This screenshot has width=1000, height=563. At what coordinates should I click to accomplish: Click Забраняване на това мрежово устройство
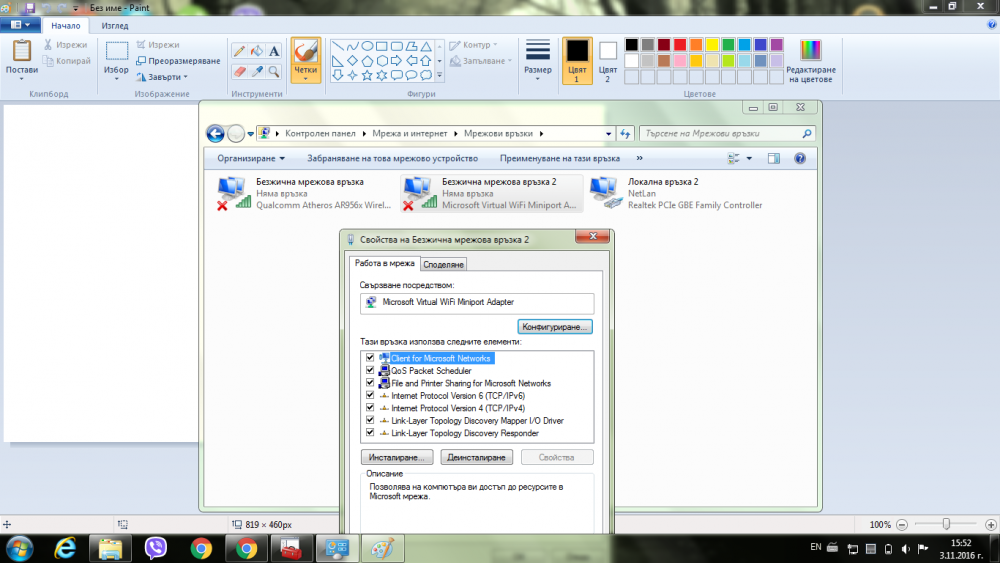[392, 158]
